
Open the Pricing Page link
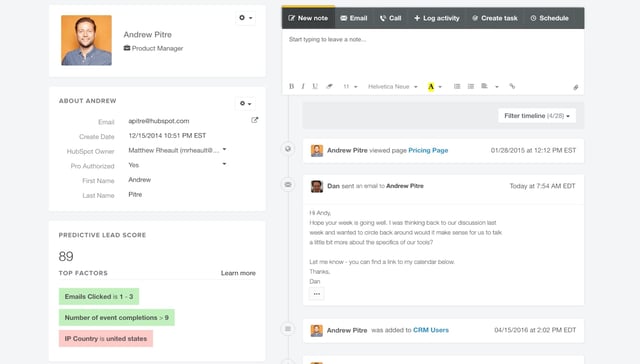tap(428, 150)
